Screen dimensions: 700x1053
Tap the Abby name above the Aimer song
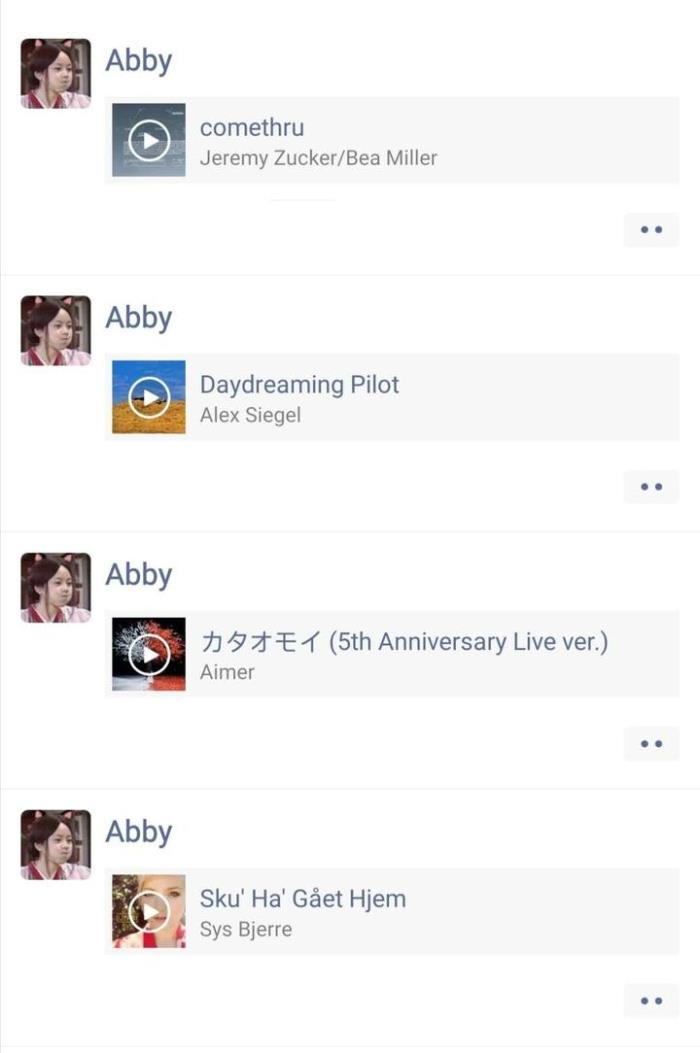[x=138, y=576]
